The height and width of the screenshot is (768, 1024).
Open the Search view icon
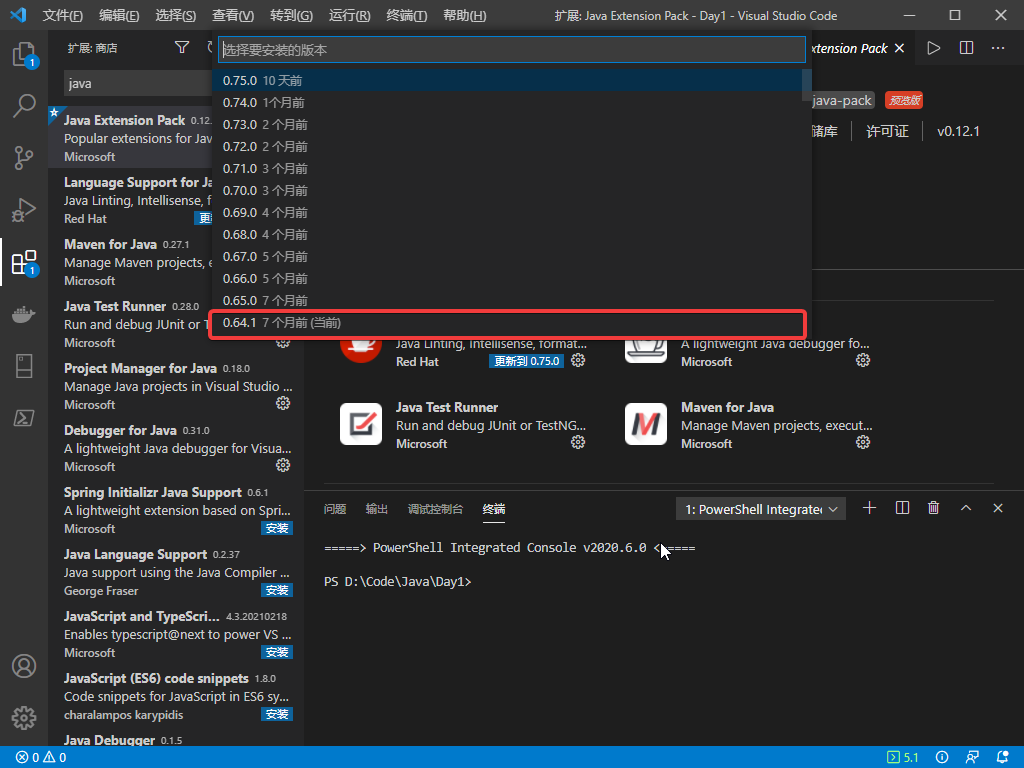pyautogui.click(x=24, y=105)
